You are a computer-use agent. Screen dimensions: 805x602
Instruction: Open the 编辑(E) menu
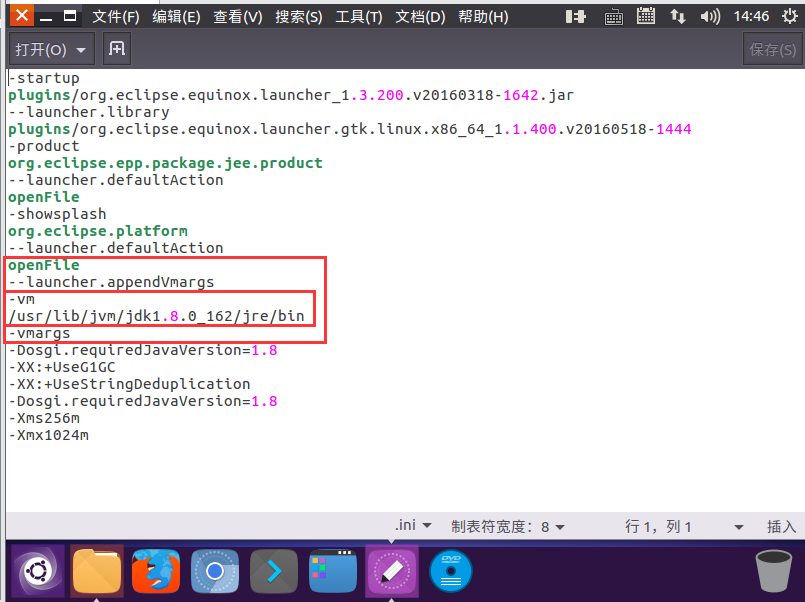(x=176, y=17)
